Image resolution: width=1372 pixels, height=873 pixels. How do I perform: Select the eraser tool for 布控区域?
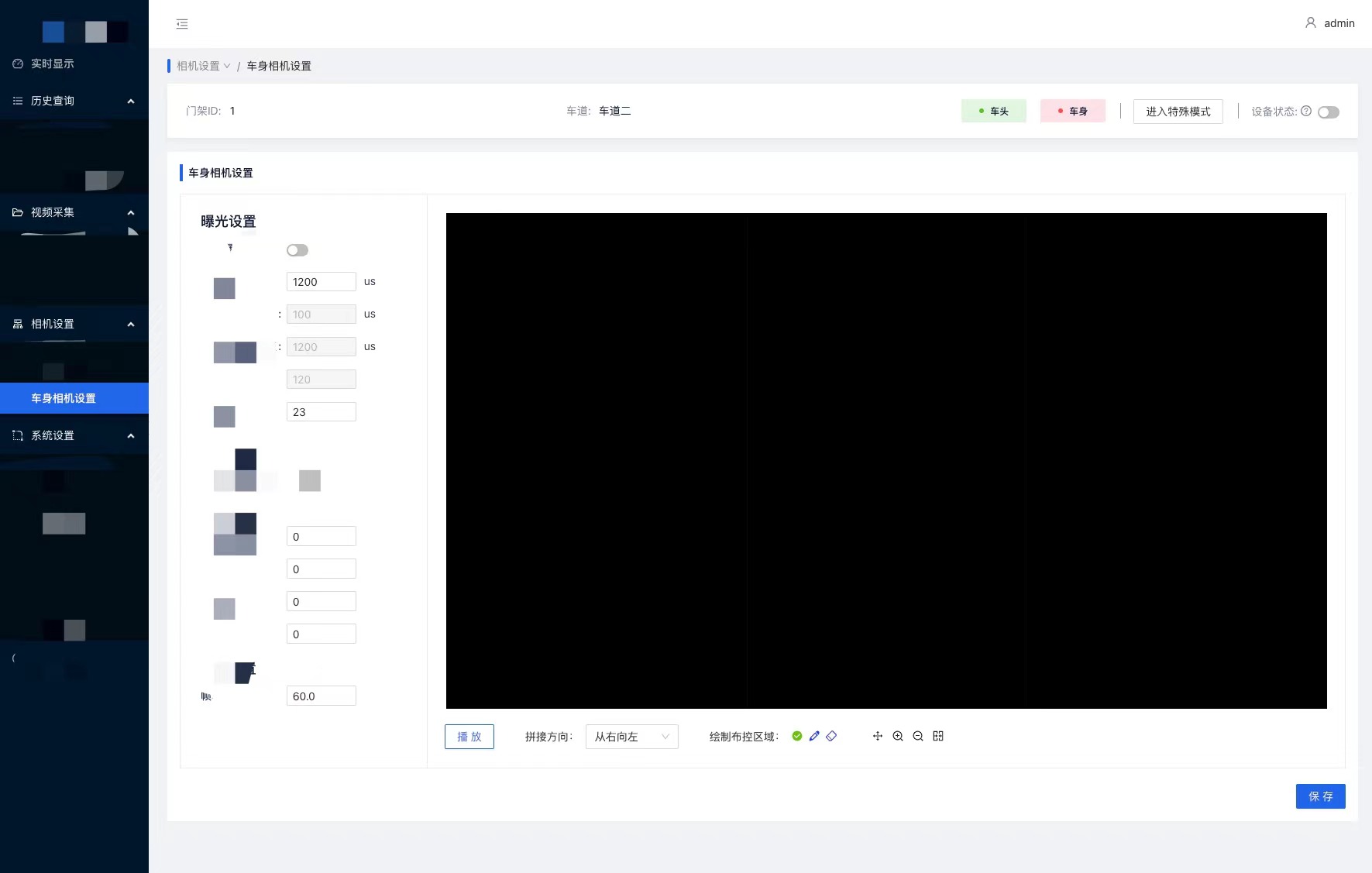click(x=831, y=736)
